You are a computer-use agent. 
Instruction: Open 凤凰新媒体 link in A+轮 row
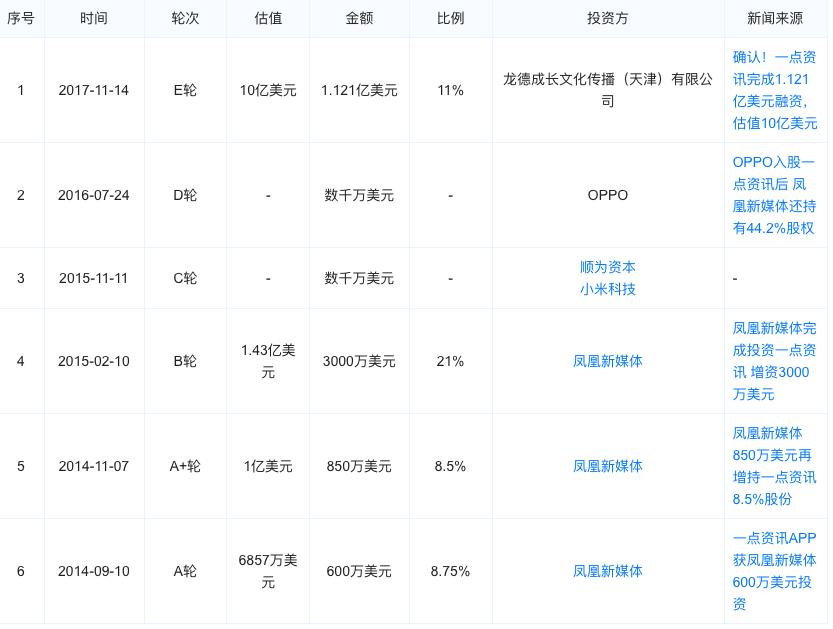[x=607, y=466]
